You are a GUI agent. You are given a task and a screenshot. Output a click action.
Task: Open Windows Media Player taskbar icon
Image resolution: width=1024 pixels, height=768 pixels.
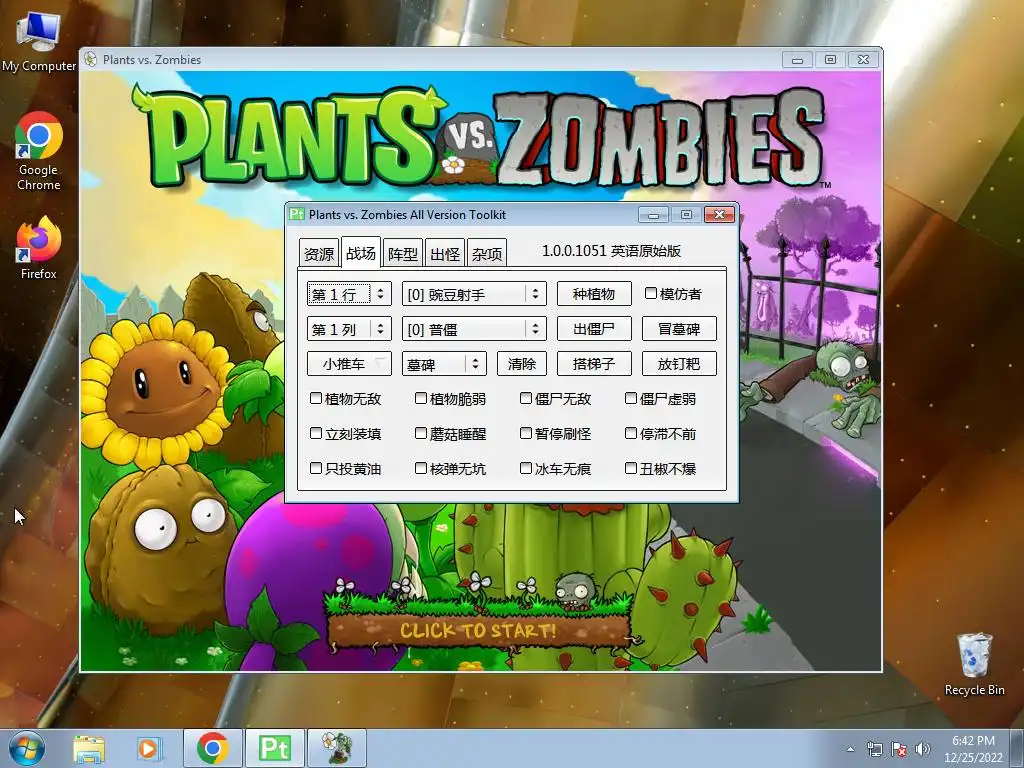coord(148,748)
